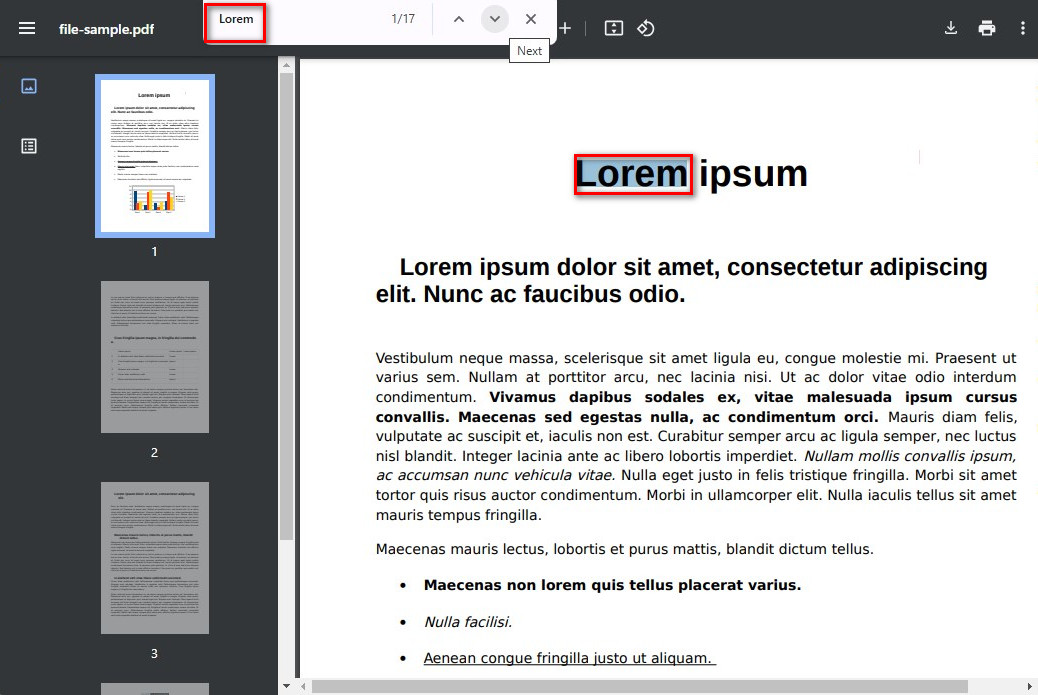
Task: Download file-sample.pdf
Action: point(950,27)
